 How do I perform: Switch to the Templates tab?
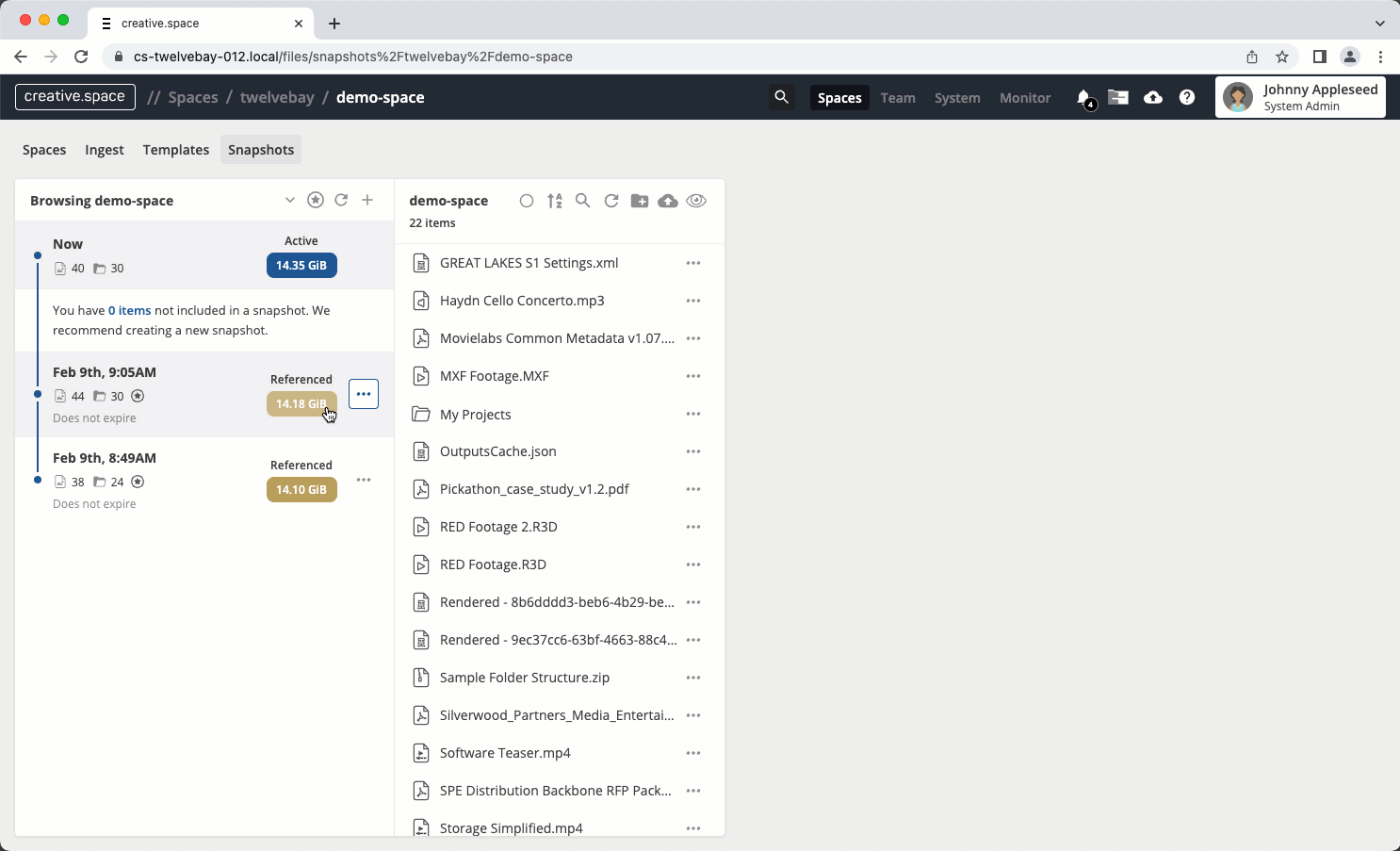click(176, 150)
